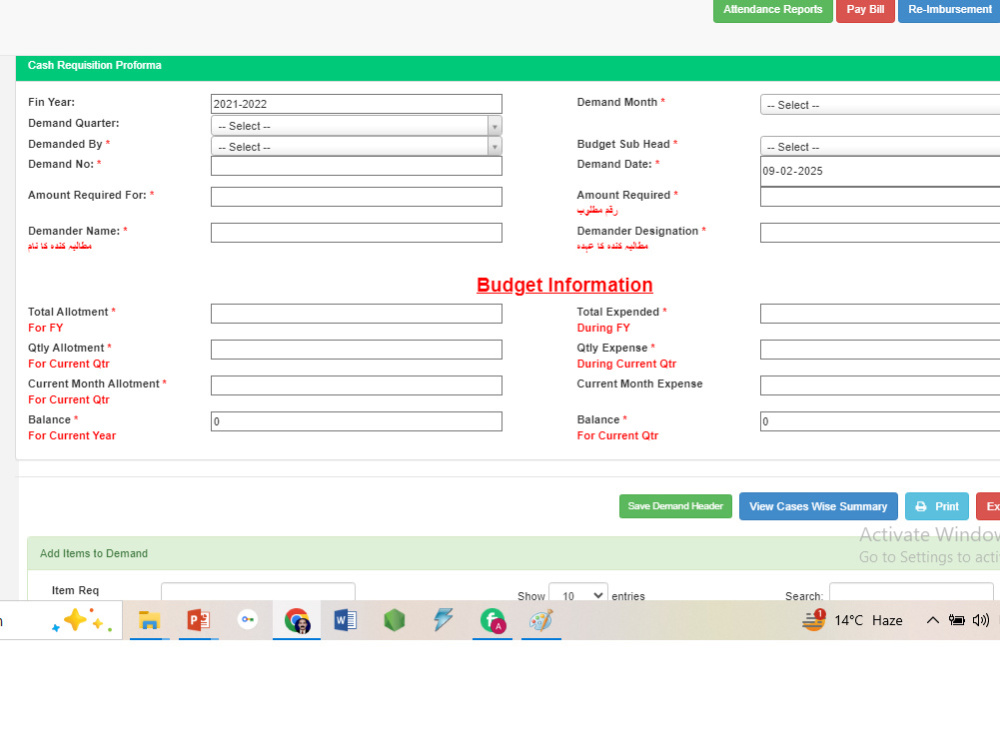Click the Current Month Expense input field
Screen dimensions: 1000x750
[x=880, y=385]
